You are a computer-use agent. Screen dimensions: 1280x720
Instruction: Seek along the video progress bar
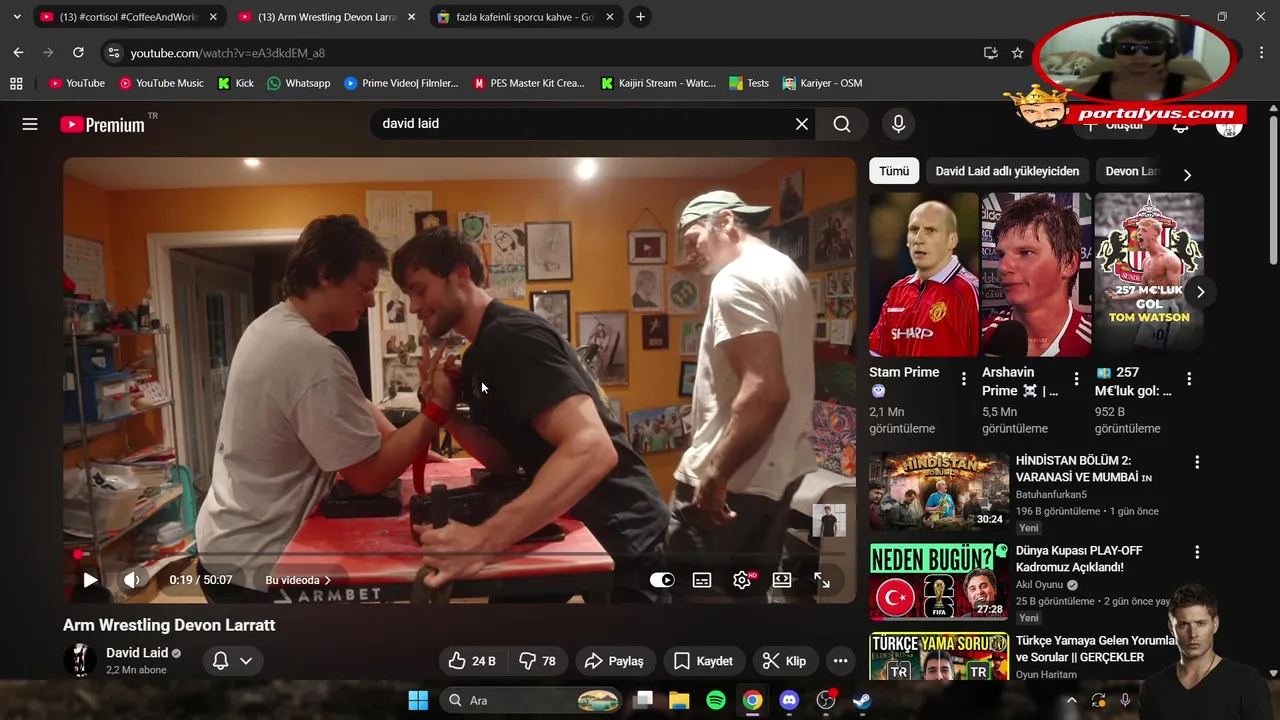pos(460,554)
